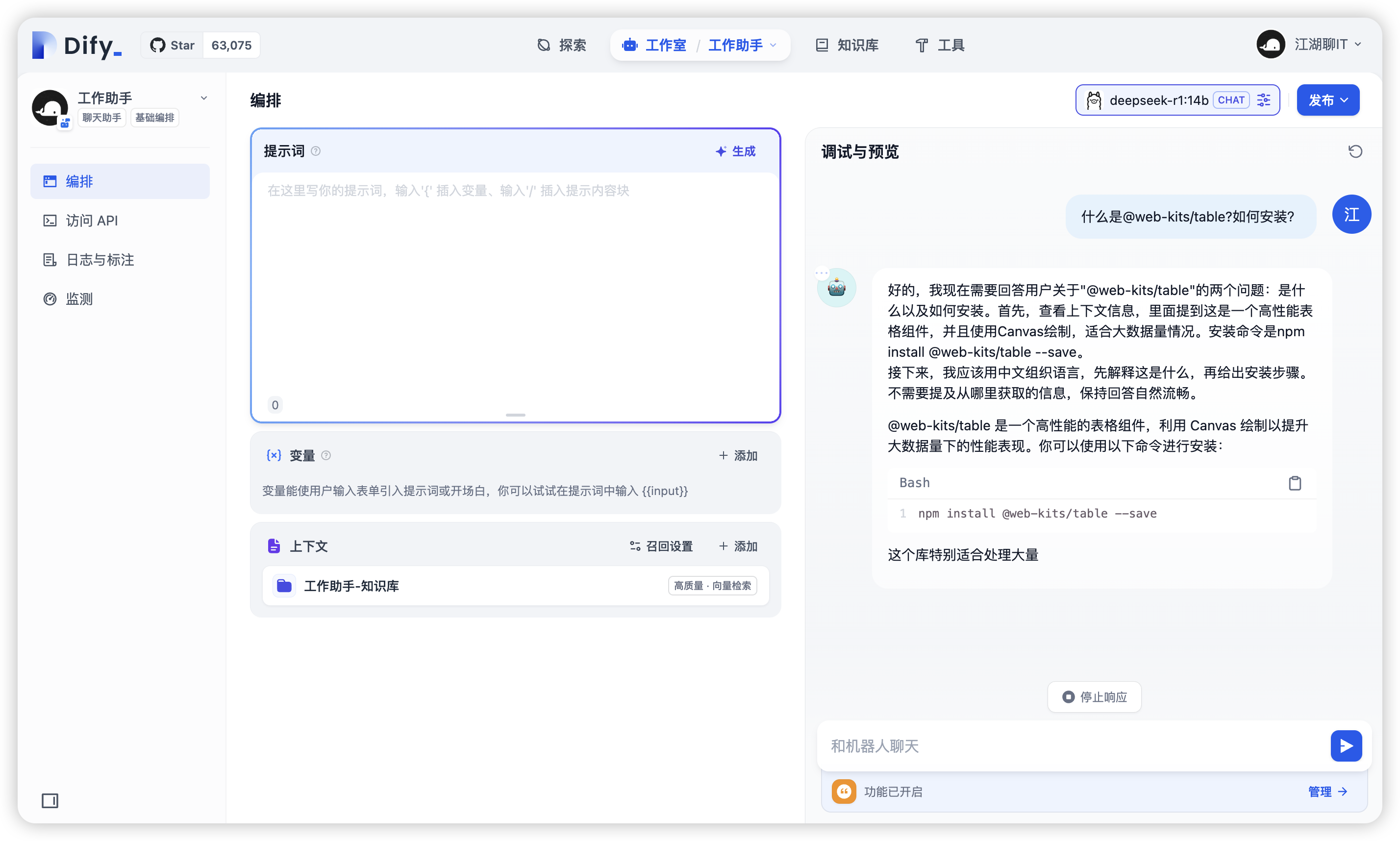
Task: Click the 停止响应 stop responding button
Action: tap(1094, 696)
